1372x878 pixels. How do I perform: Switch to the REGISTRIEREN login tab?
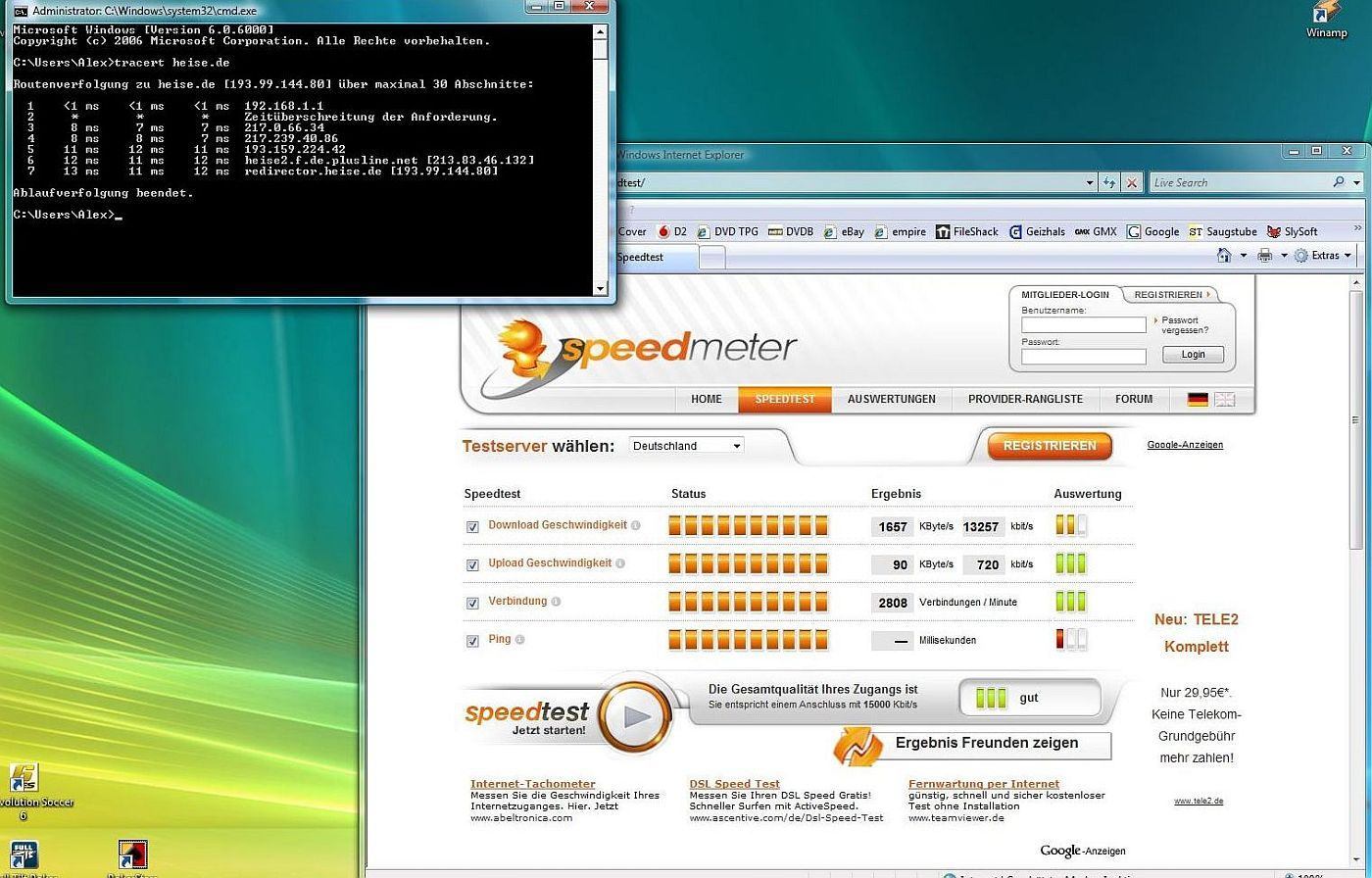click(x=1169, y=295)
